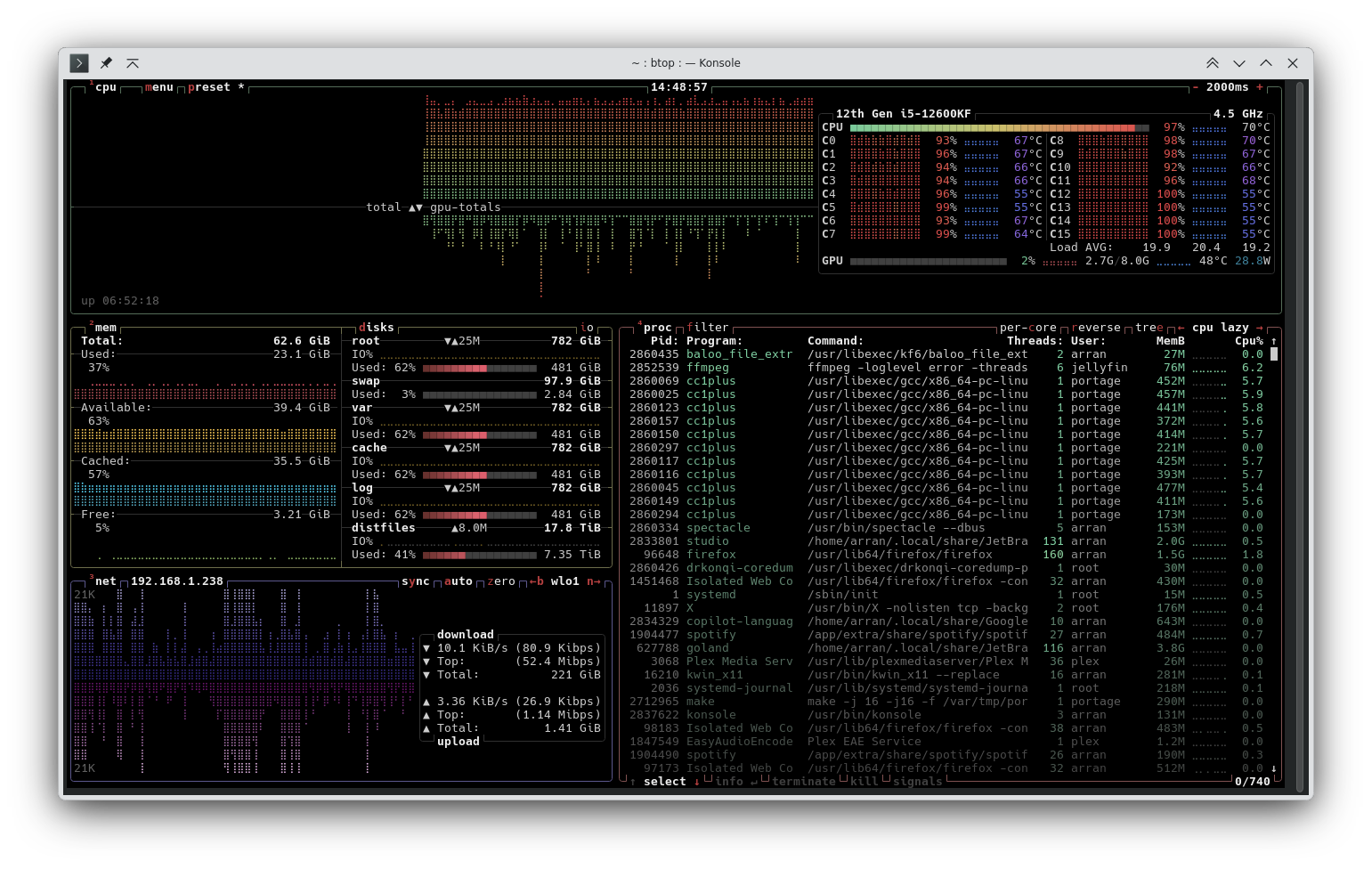Click the terminate button in proc footer
Screen dimensions: 1372x869
point(804,782)
